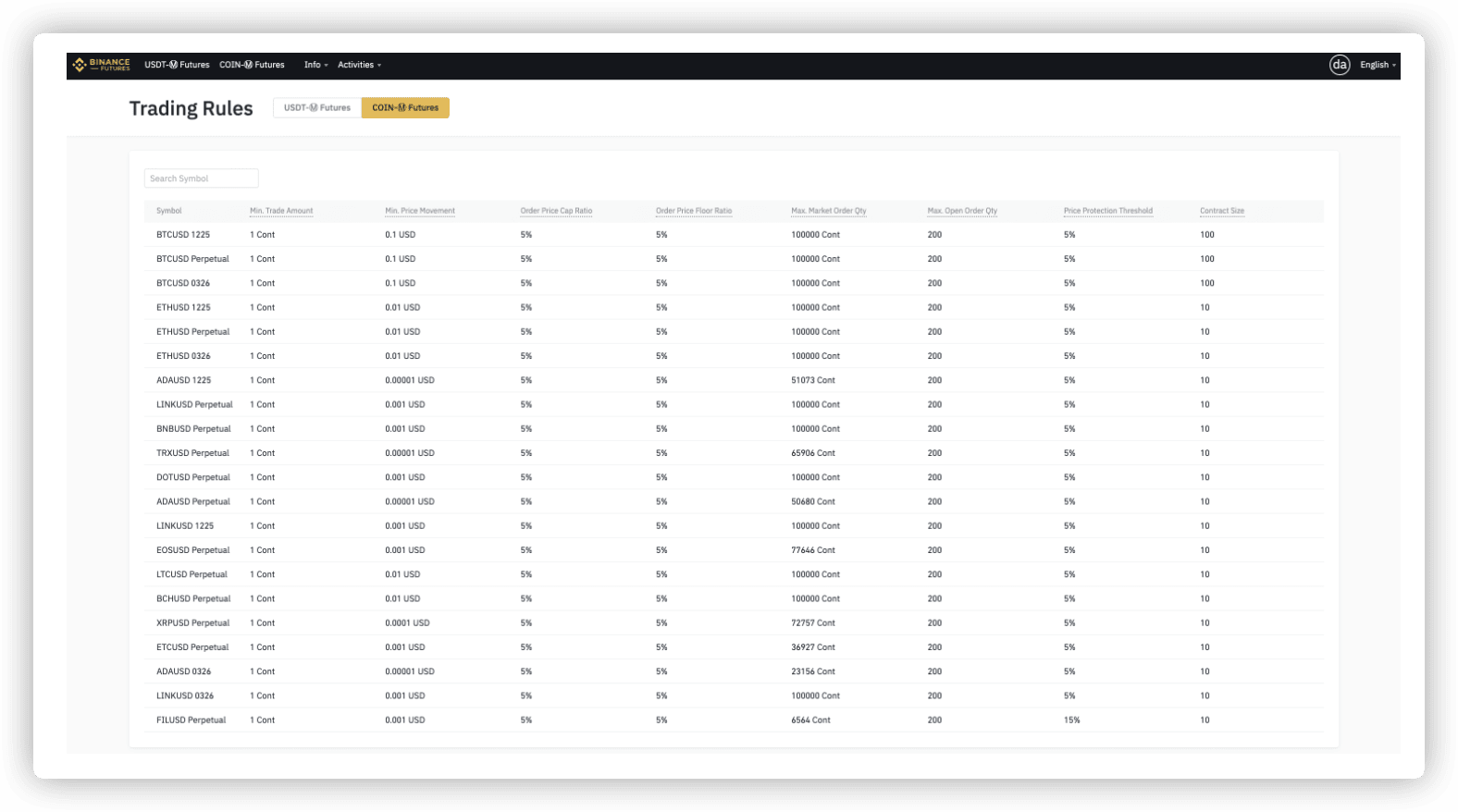
Task: Click the 77646 Cont max order value
Action: click(x=813, y=550)
